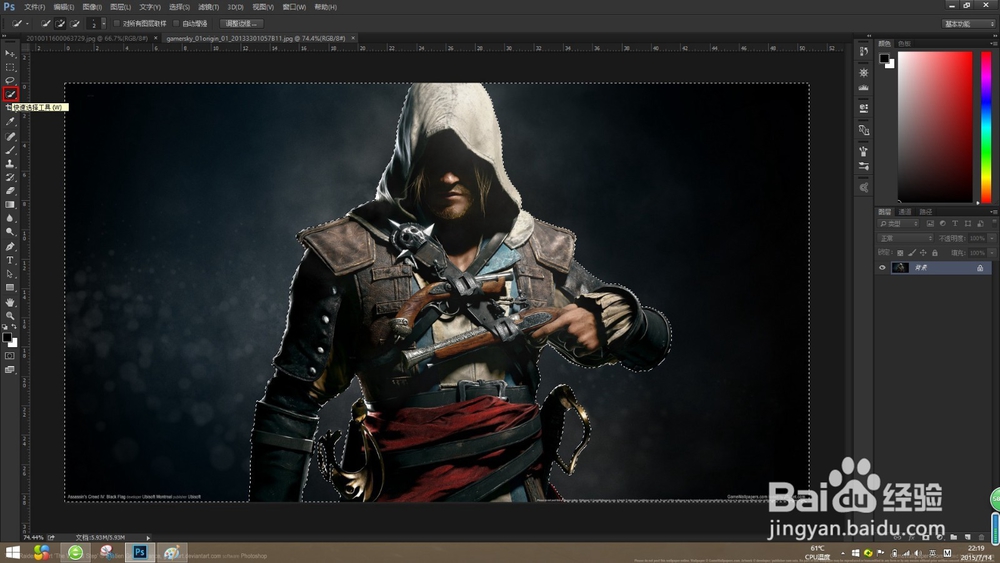Select the Rectangle shape tool

tap(10, 288)
